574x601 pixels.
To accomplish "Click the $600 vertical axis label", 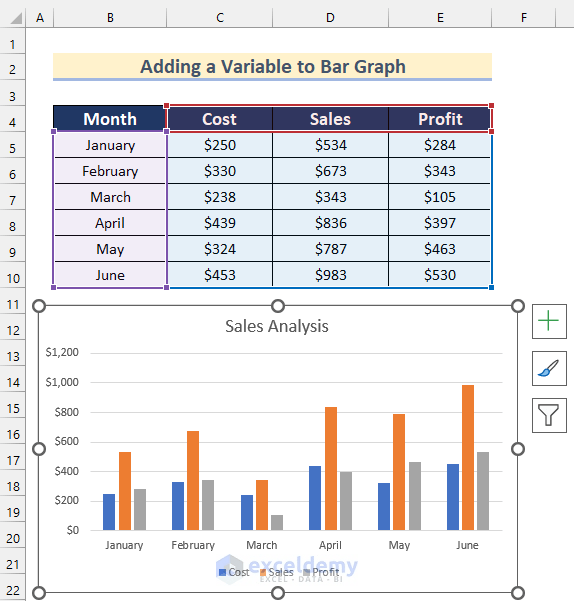I will tap(67, 442).
